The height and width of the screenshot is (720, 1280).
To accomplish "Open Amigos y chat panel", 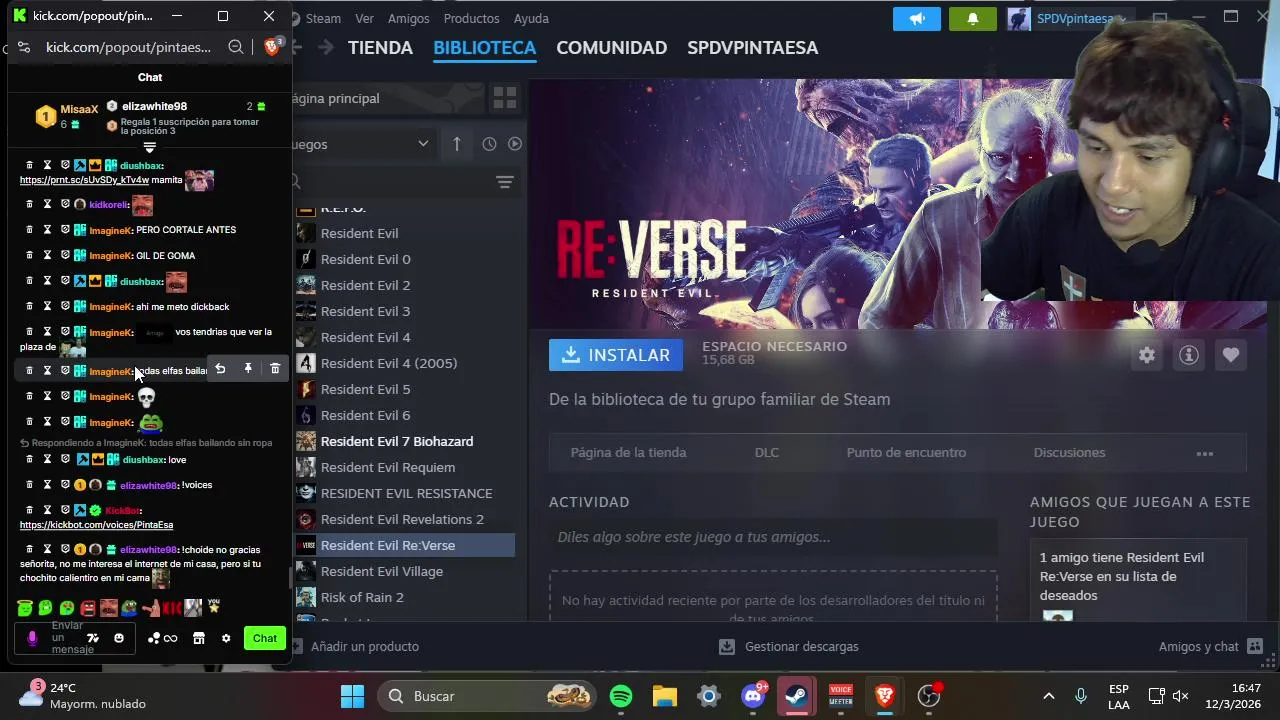I will 1210,646.
